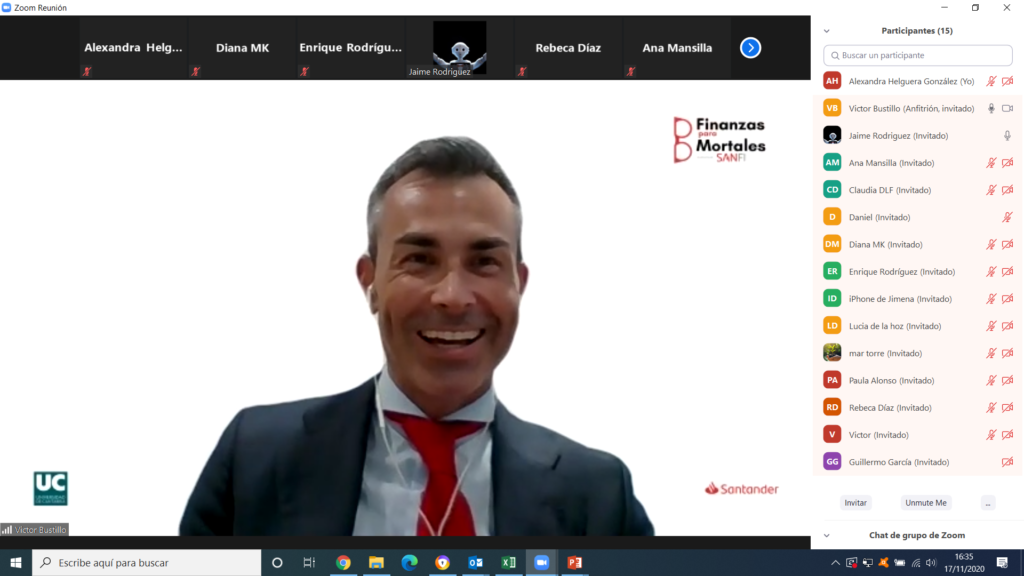The image size is (1024, 576).
Task: Click Alexandra Helguera's disabled camera icon
Action: point(1007,81)
